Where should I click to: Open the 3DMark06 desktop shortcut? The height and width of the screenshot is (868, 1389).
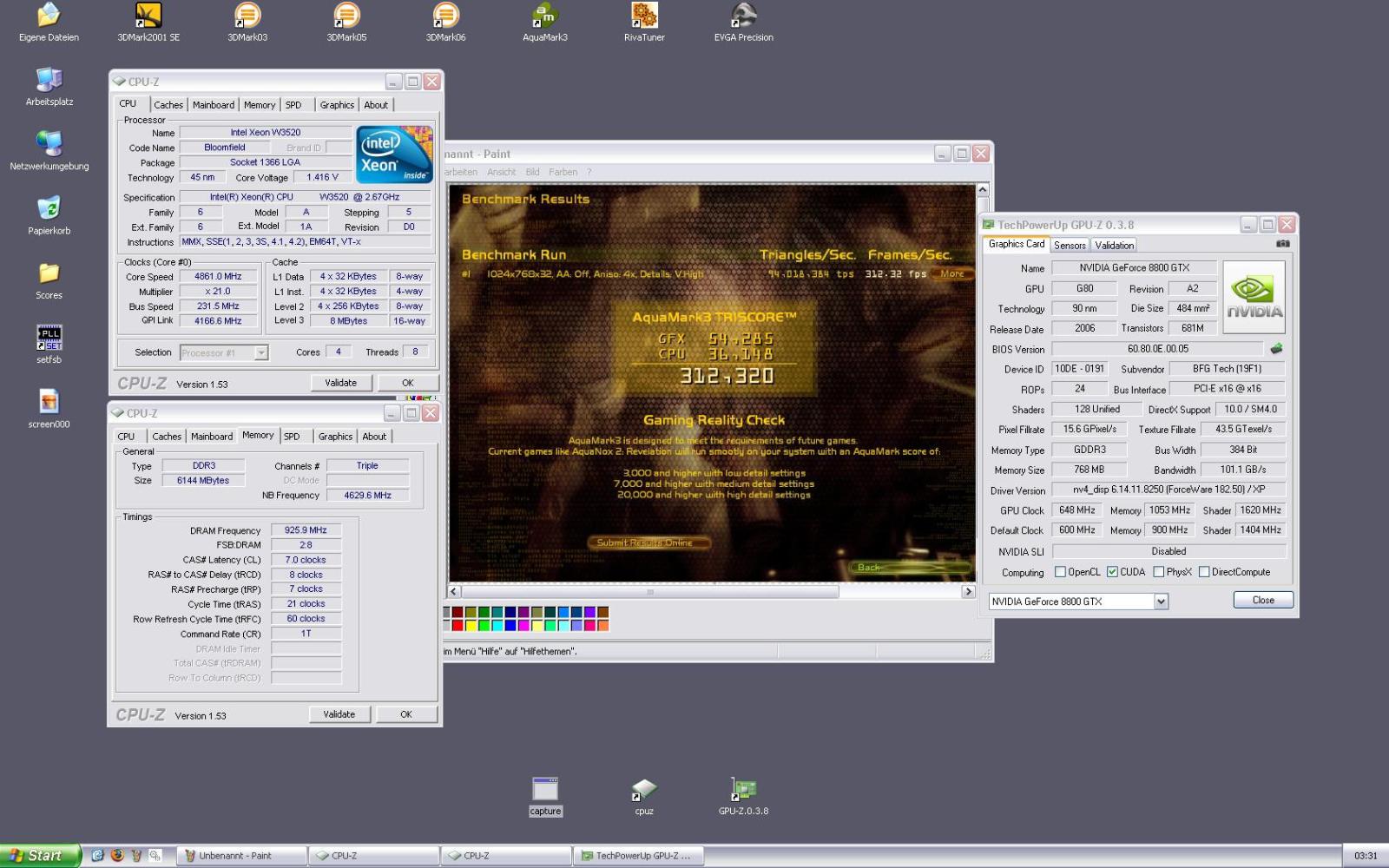(x=445, y=22)
